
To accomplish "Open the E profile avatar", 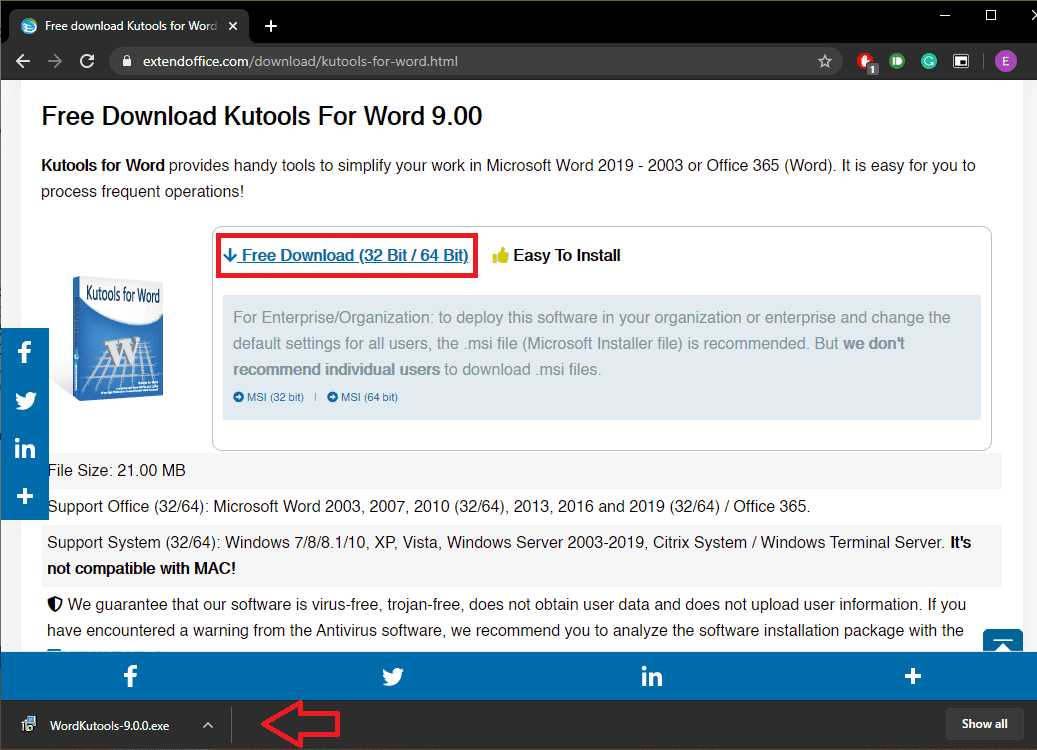I will point(1005,62).
